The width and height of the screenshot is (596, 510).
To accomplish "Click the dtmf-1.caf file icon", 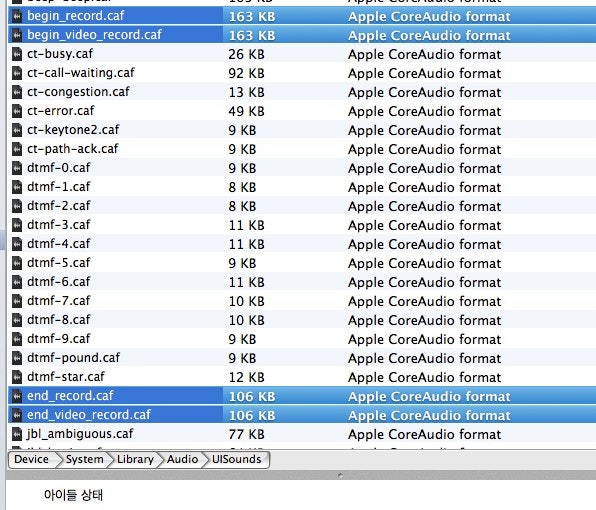I will (17, 187).
